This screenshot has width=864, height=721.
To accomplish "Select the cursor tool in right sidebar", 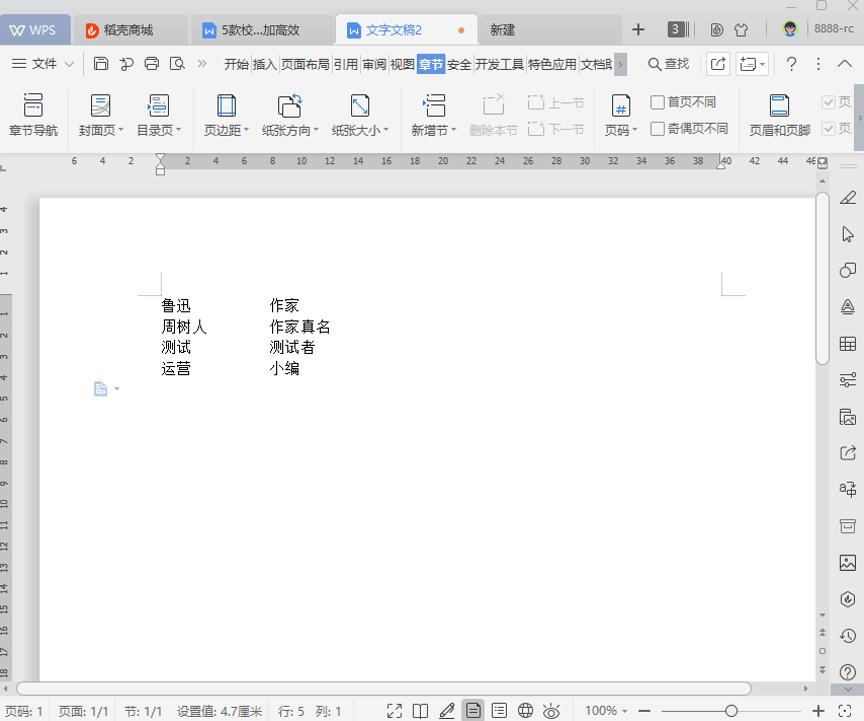I will 848,232.
